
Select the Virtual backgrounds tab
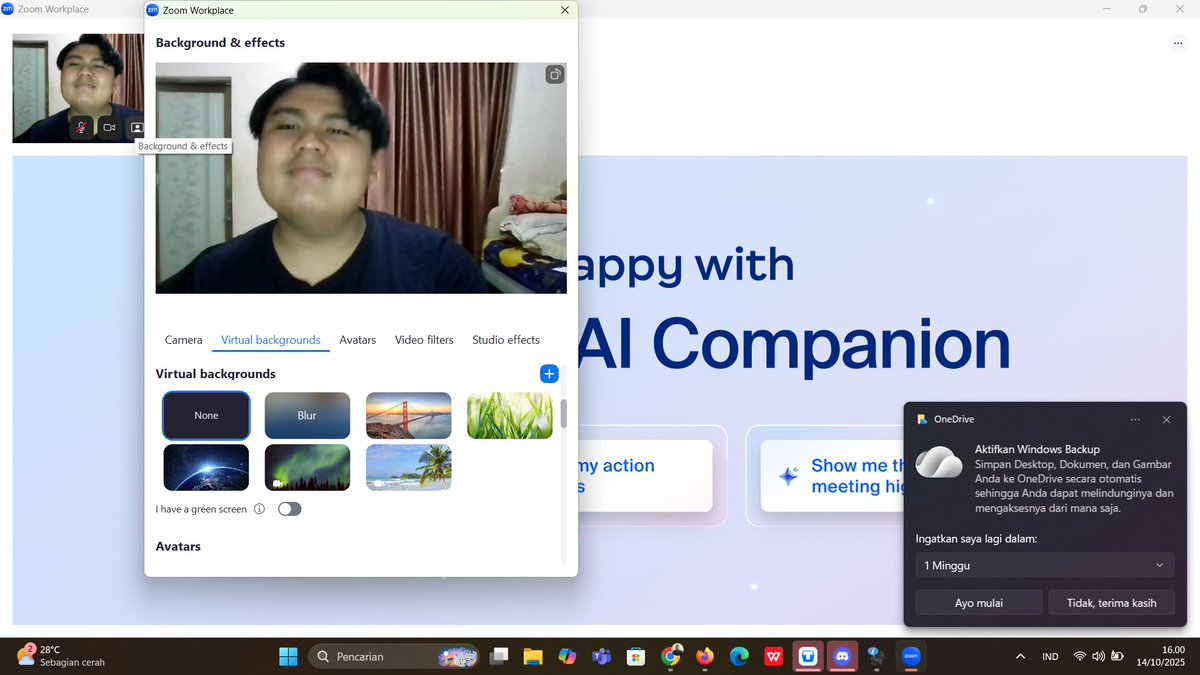(x=271, y=340)
